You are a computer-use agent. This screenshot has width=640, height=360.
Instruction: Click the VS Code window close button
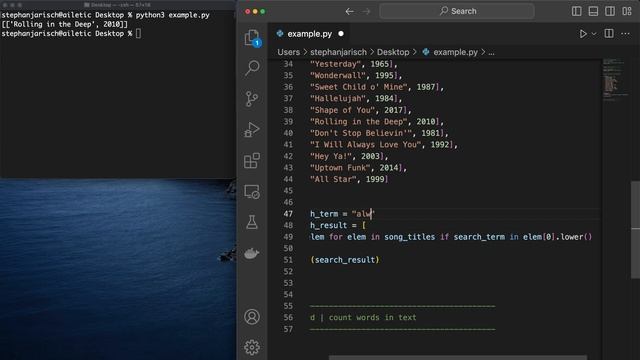247,11
